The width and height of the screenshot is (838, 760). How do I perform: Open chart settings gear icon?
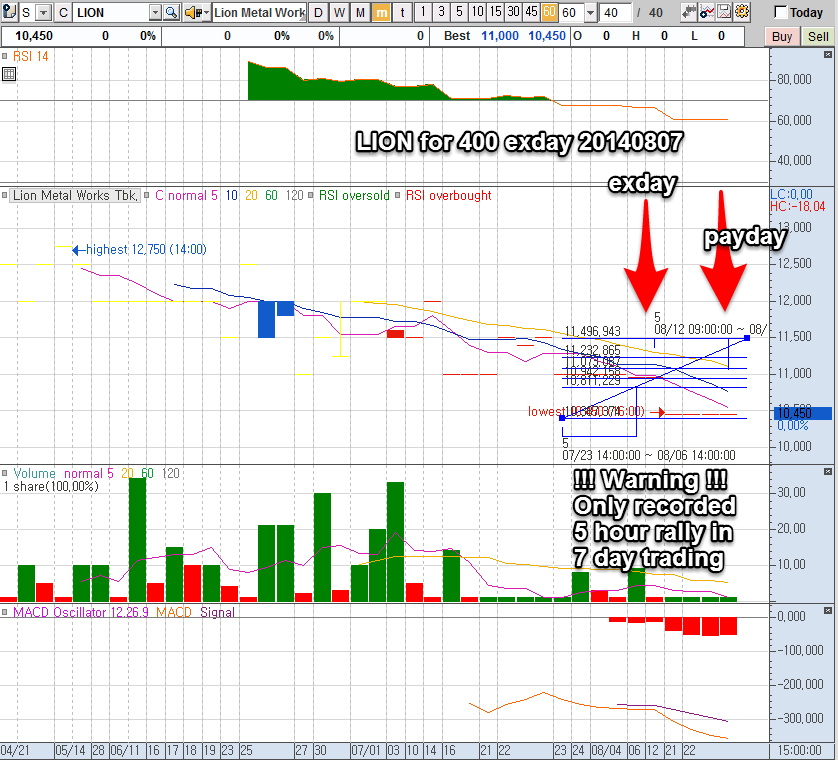pyautogui.click(x=742, y=12)
